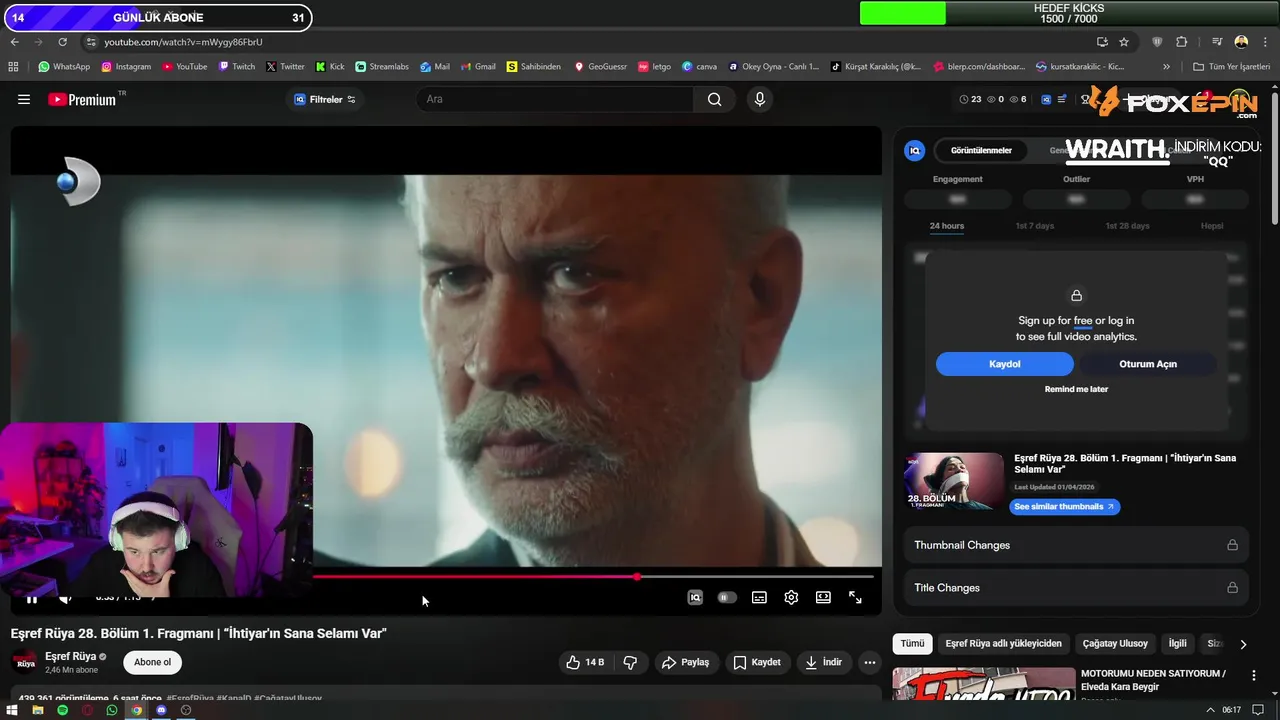The image size is (1280, 720).
Task: Show hidden bookmarks with the double chevron
Action: (x=1166, y=67)
